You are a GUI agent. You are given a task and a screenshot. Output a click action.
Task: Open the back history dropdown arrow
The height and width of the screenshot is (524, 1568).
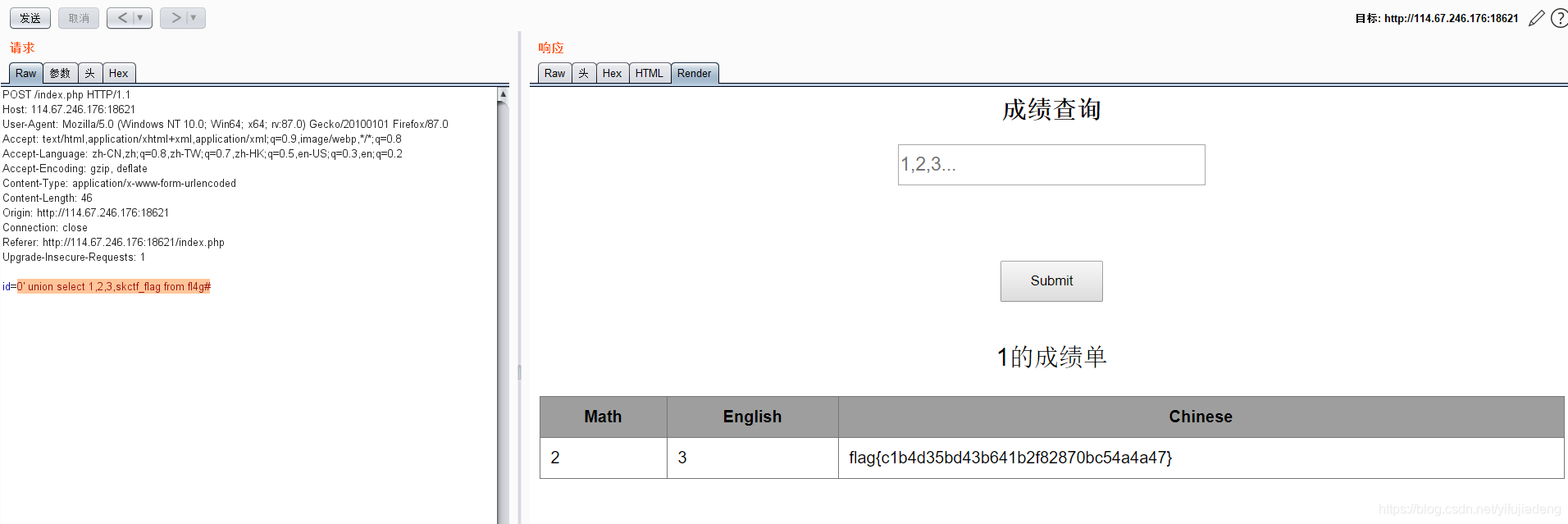click(141, 18)
